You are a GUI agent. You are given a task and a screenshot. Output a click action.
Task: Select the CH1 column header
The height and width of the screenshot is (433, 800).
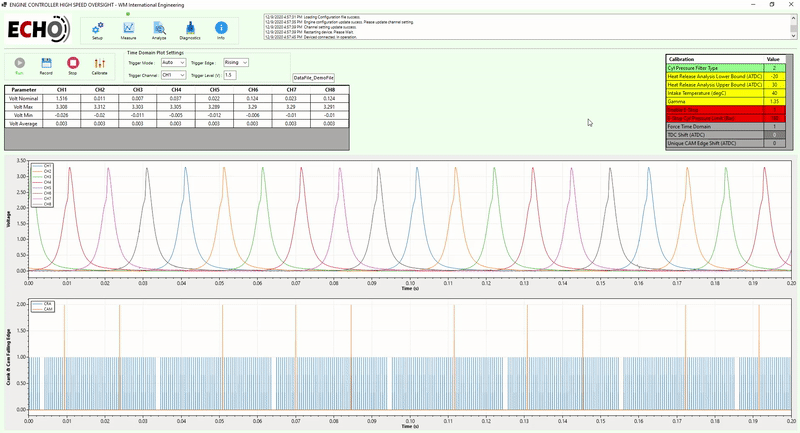click(x=62, y=90)
